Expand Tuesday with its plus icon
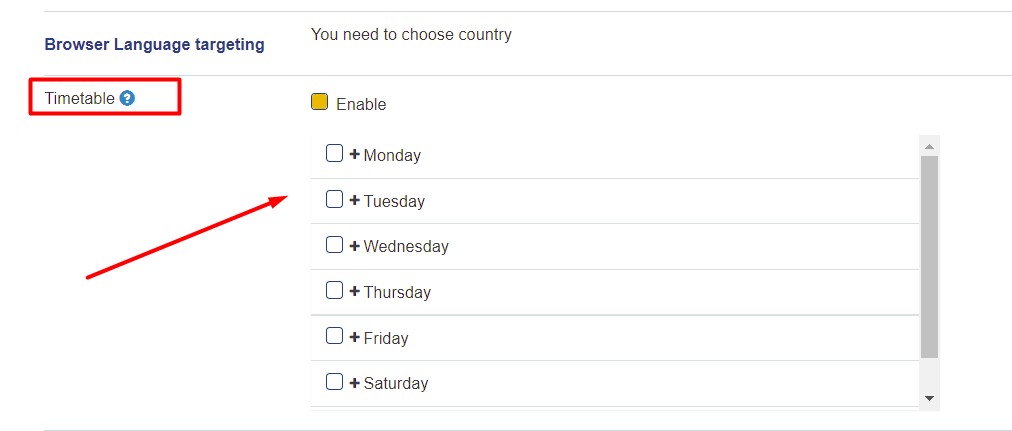The image size is (1012, 431). [x=354, y=201]
